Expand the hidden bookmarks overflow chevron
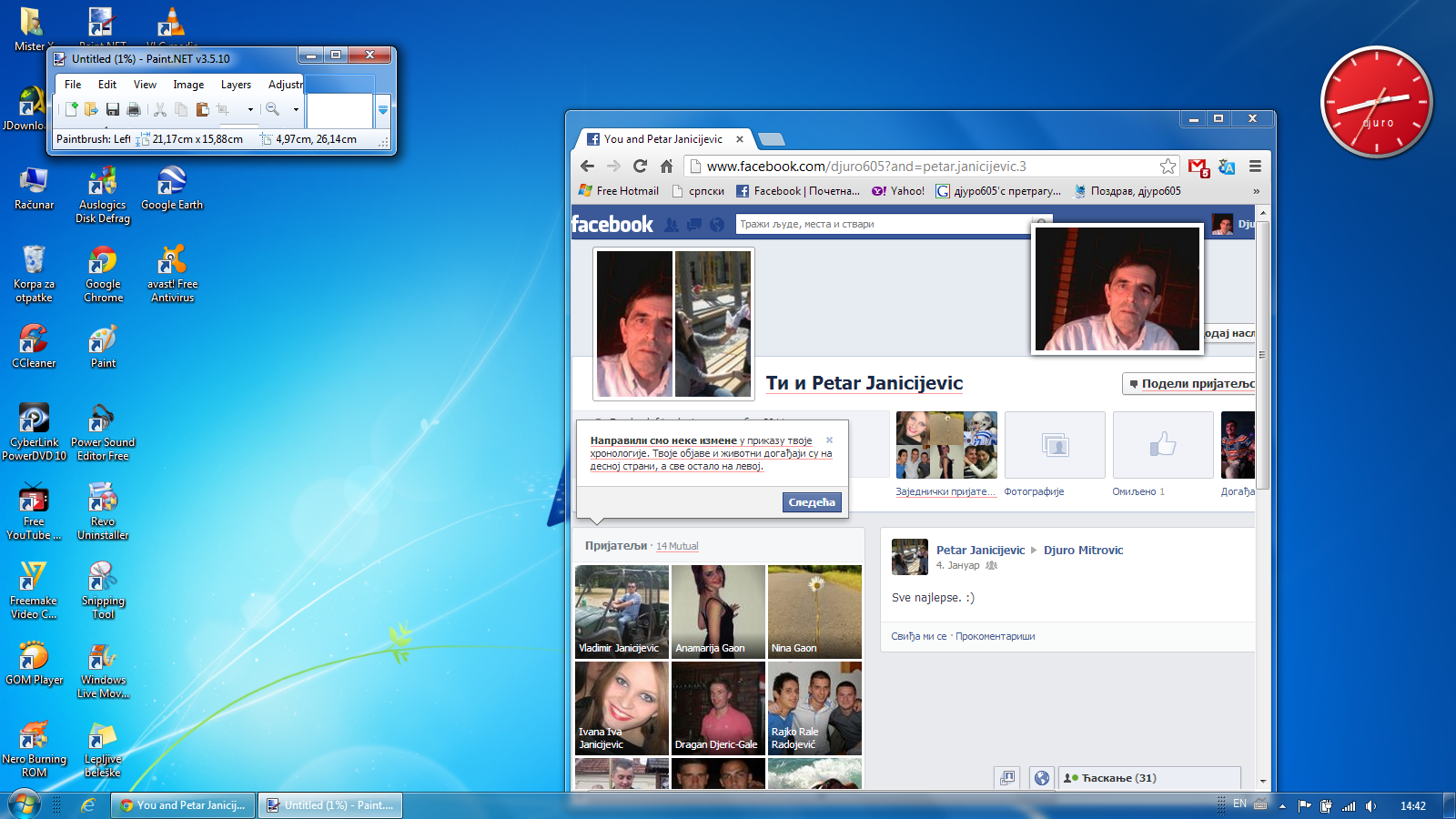Image resolution: width=1456 pixels, height=819 pixels. click(x=1256, y=192)
